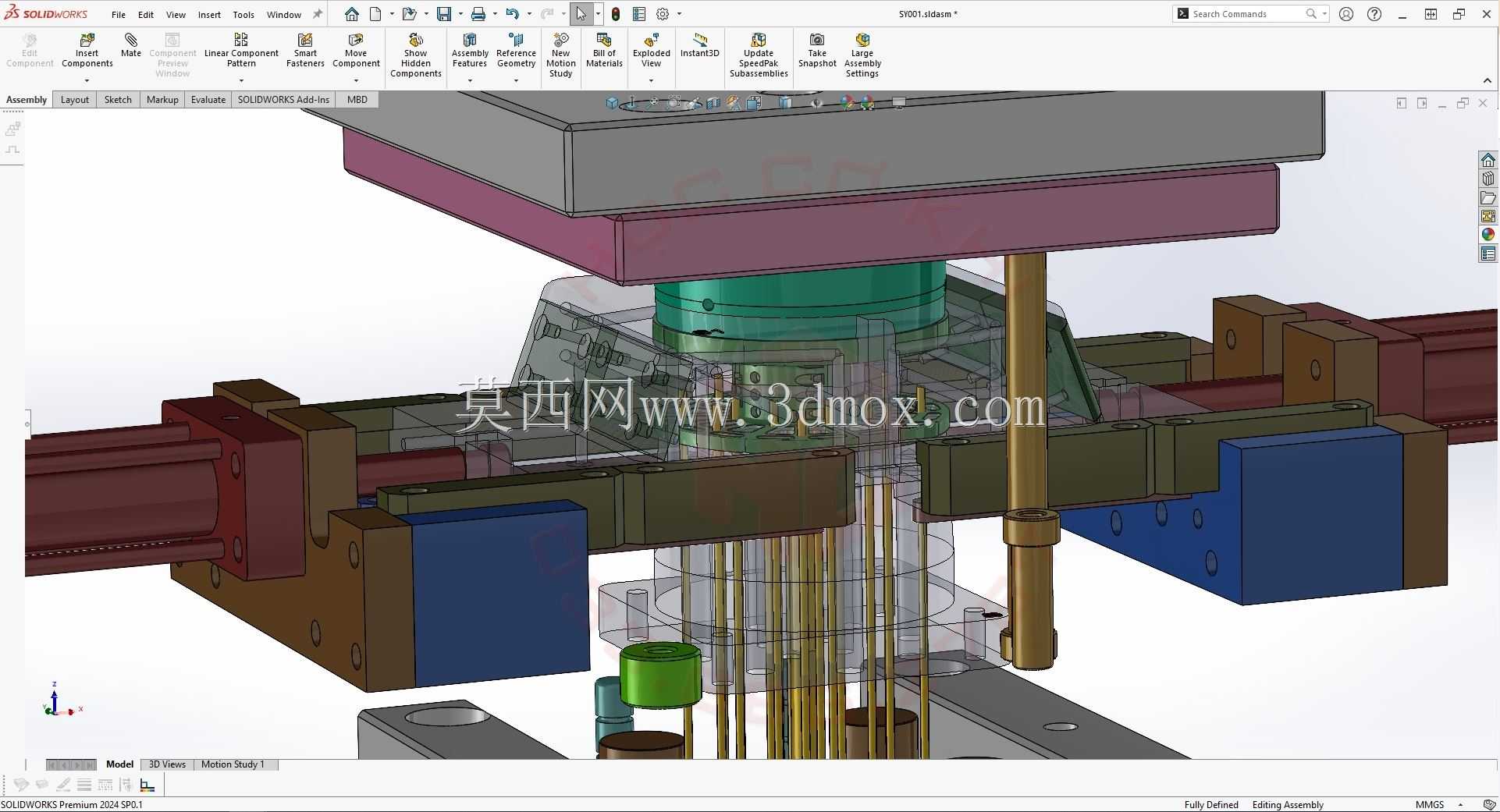Switch to the Sketch tab

118,100
